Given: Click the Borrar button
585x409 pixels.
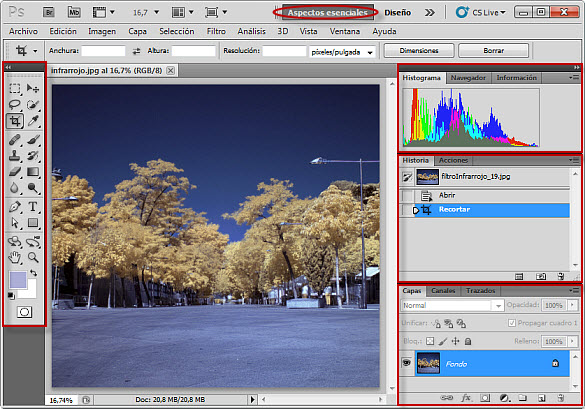Looking at the screenshot, I should point(493,50).
